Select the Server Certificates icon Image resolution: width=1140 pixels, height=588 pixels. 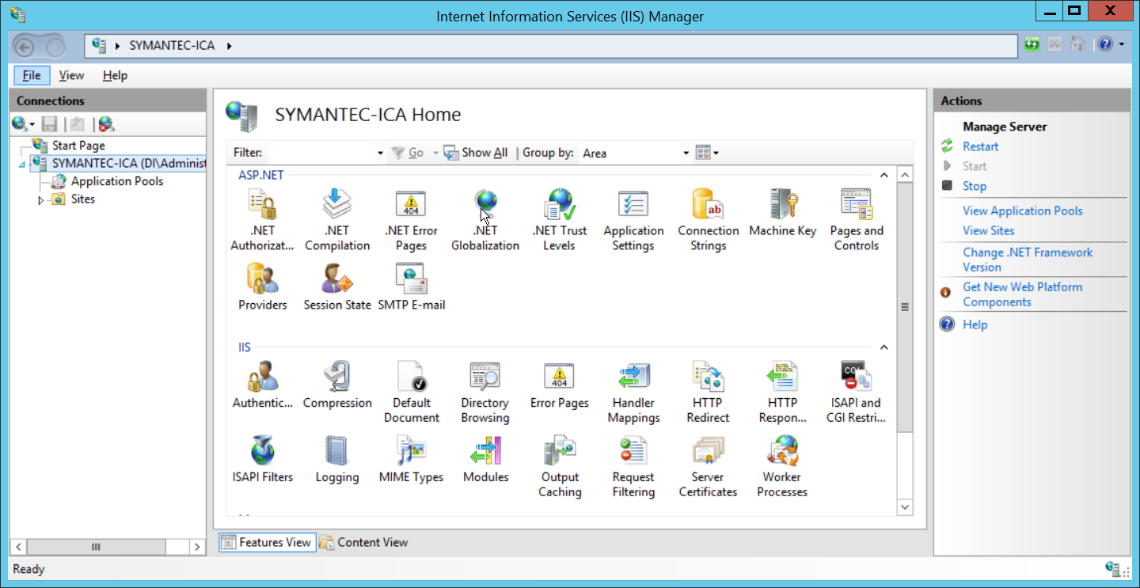(x=708, y=453)
